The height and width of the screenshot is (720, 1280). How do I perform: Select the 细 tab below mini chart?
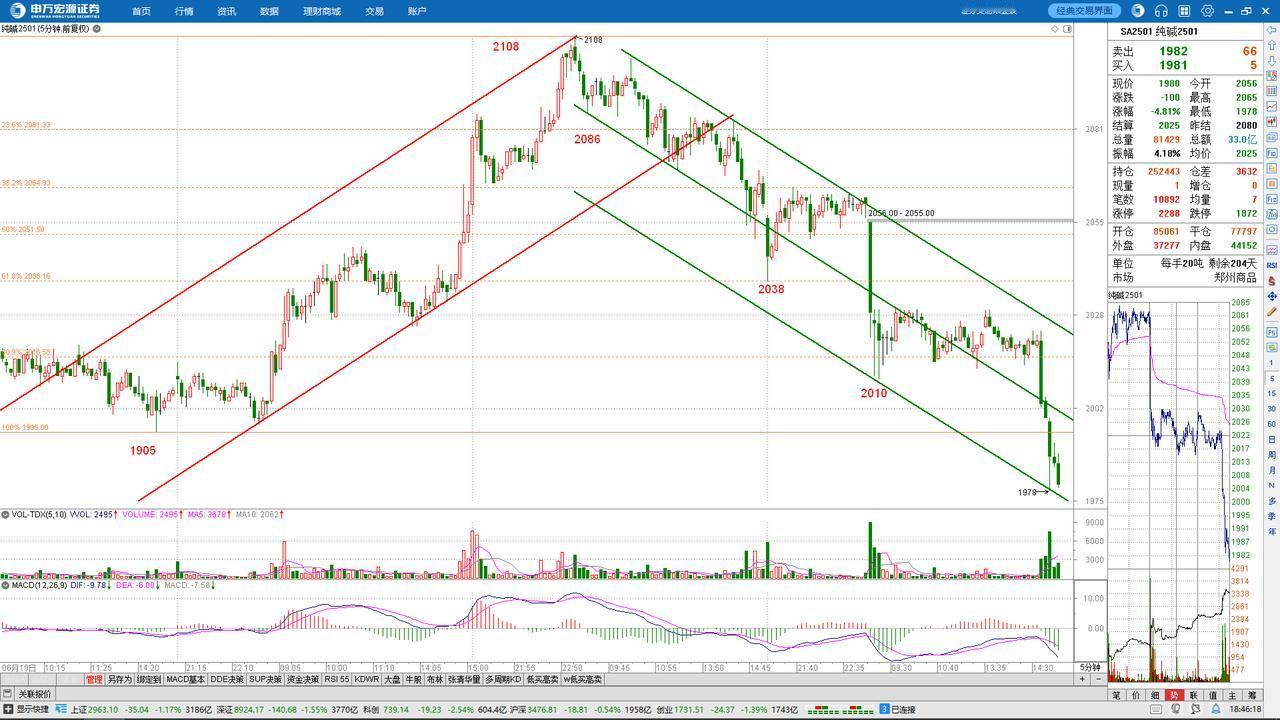pos(1155,695)
